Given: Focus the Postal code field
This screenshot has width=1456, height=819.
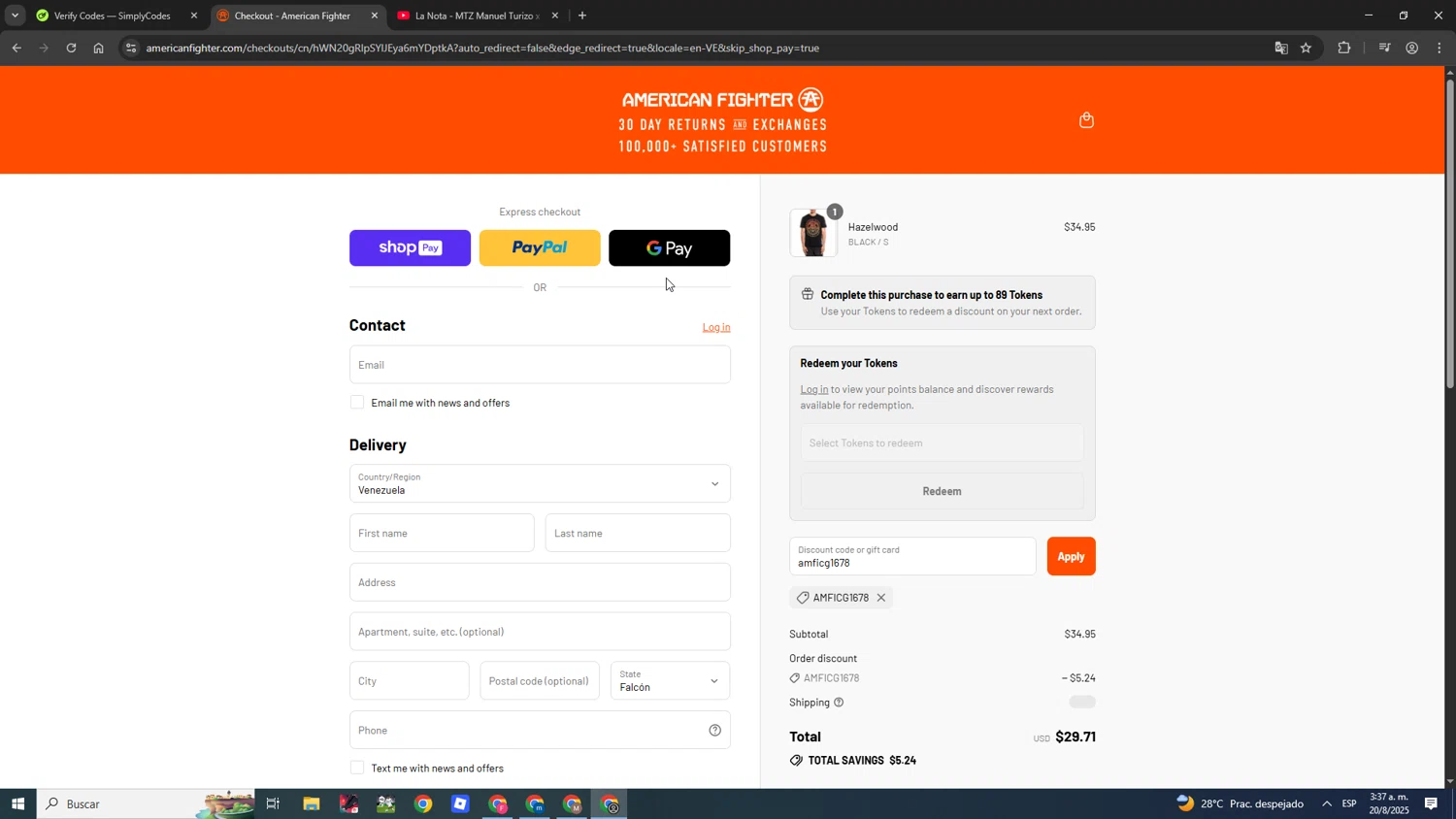Looking at the screenshot, I should point(540,681).
